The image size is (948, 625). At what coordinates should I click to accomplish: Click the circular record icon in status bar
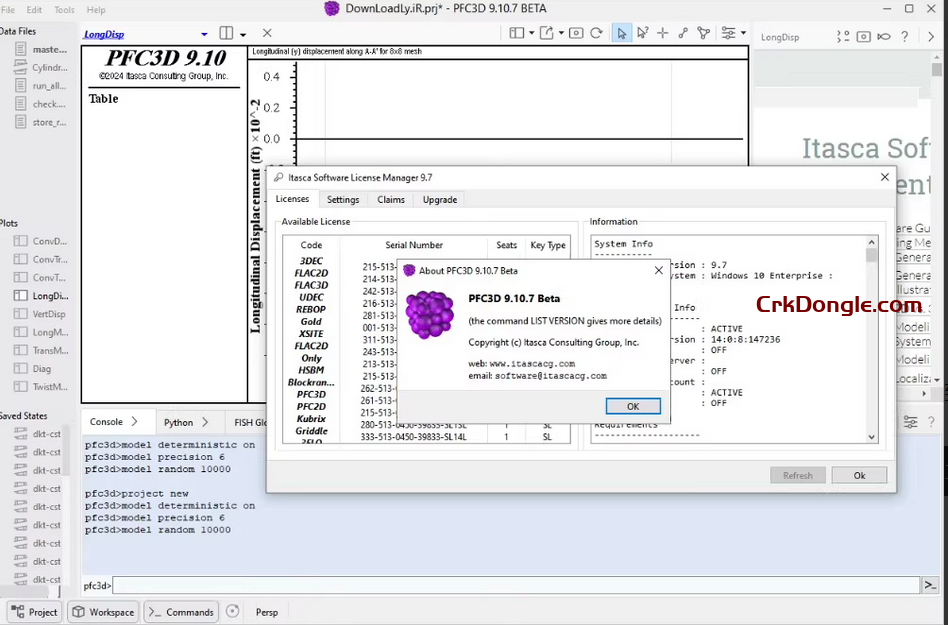(x=233, y=611)
